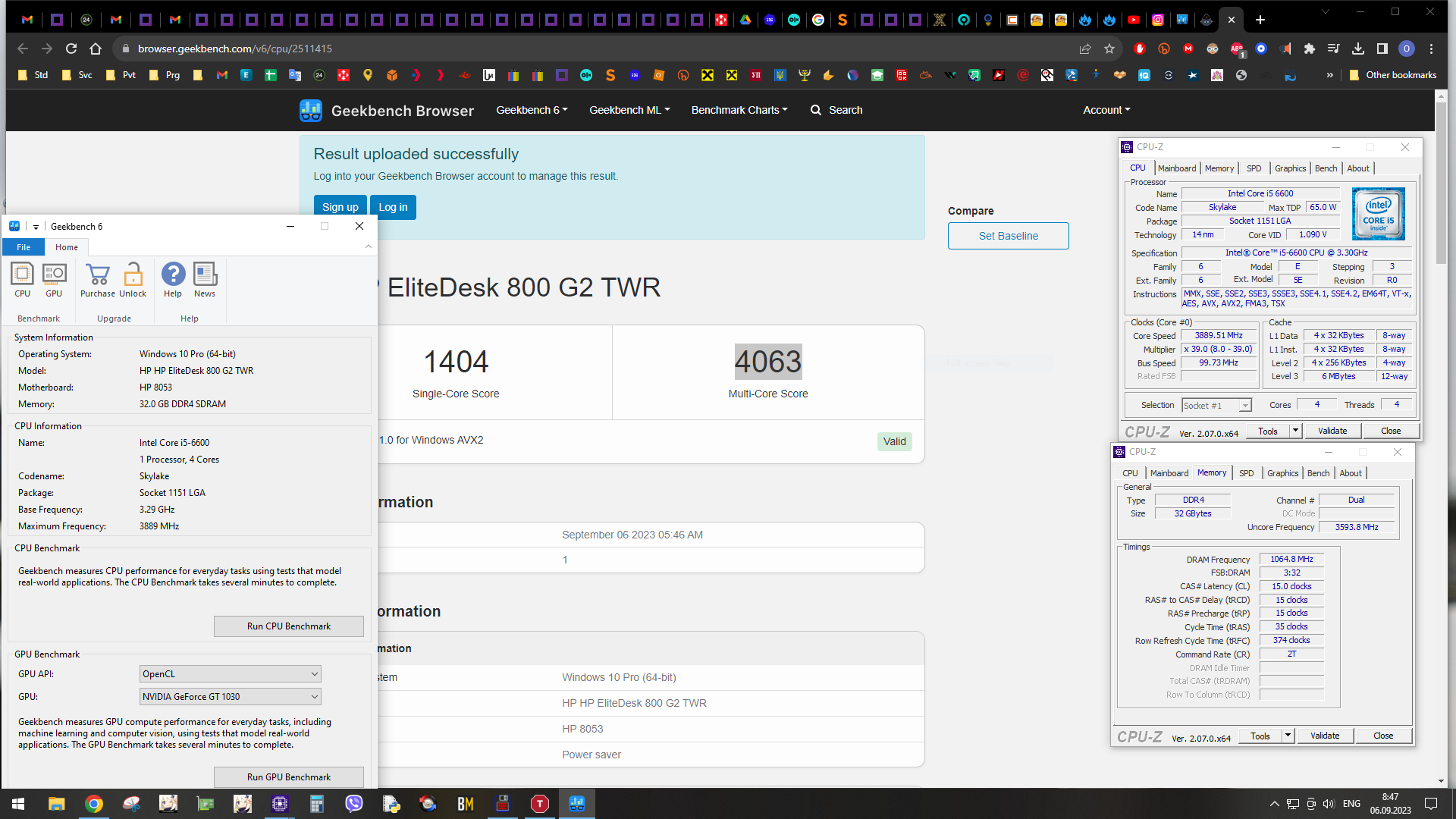Screen dimensions: 1456x819
Task: Click the CPU benchmark icon in Geekbench ribbon
Action: point(22,279)
